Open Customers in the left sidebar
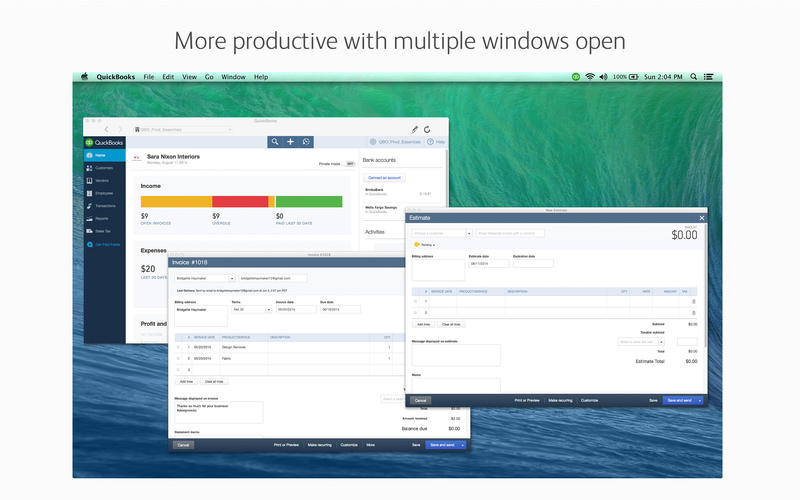This screenshot has height=500, width=800. tap(102, 169)
